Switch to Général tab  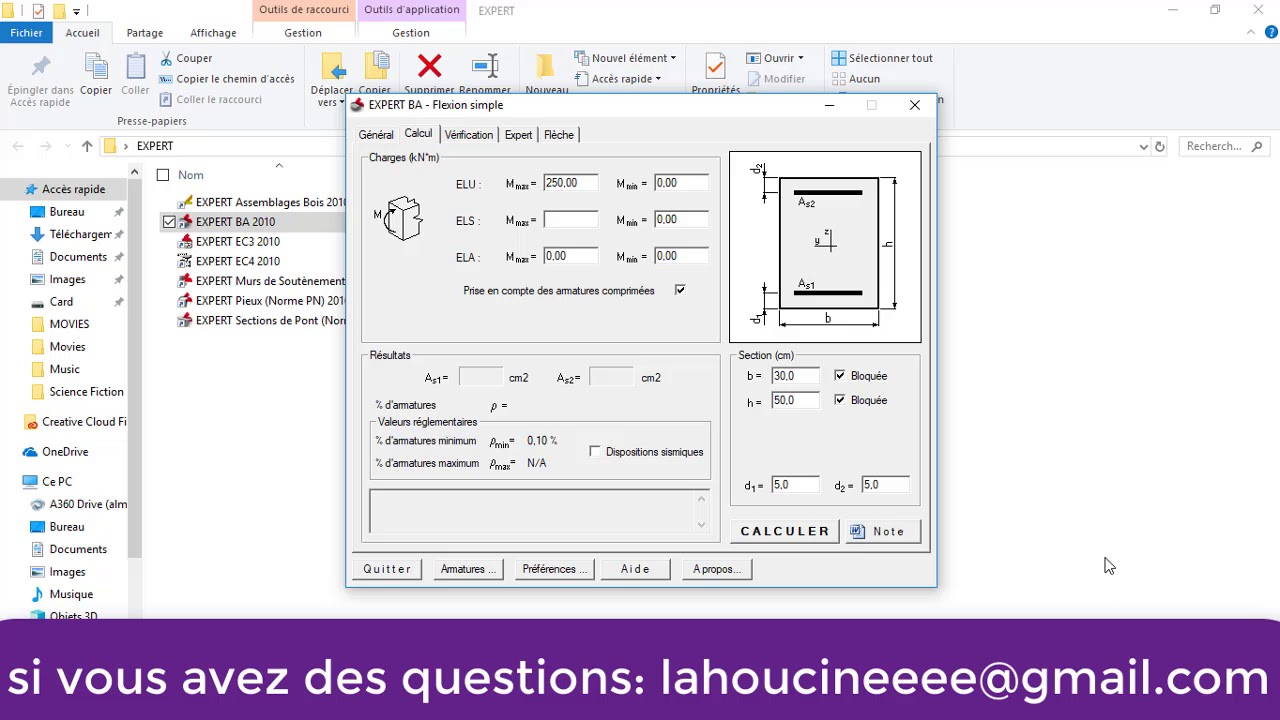(x=376, y=135)
